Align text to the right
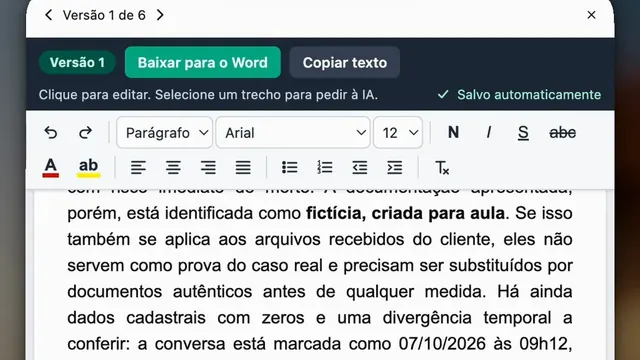This screenshot has height=360, width=640. coord(208,167)
